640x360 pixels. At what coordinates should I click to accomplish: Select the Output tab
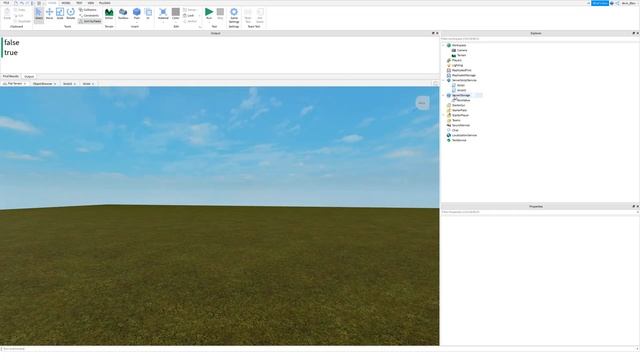(29, 76)
